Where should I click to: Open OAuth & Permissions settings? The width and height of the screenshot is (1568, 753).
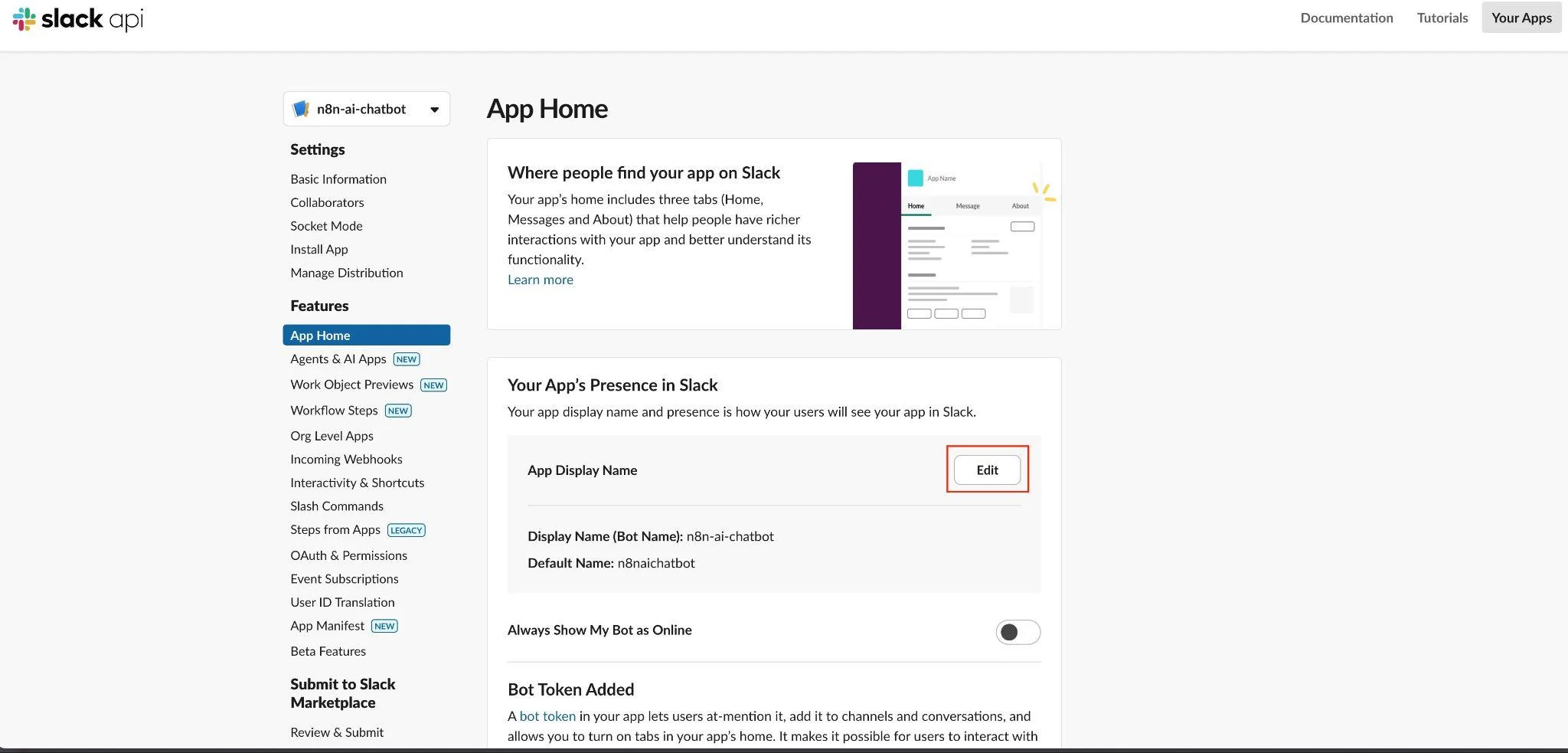[x=348, y=555]
